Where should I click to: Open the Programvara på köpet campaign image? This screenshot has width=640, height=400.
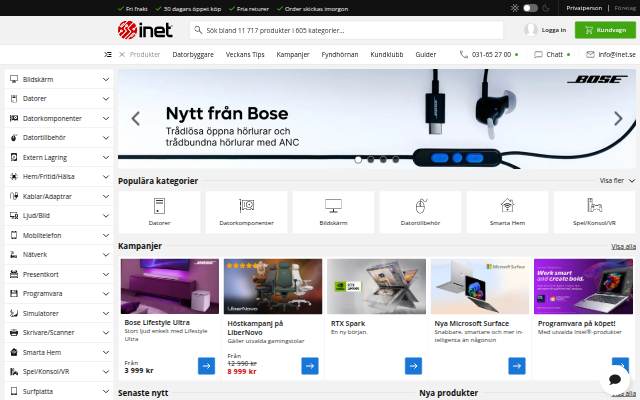[583, 286]
